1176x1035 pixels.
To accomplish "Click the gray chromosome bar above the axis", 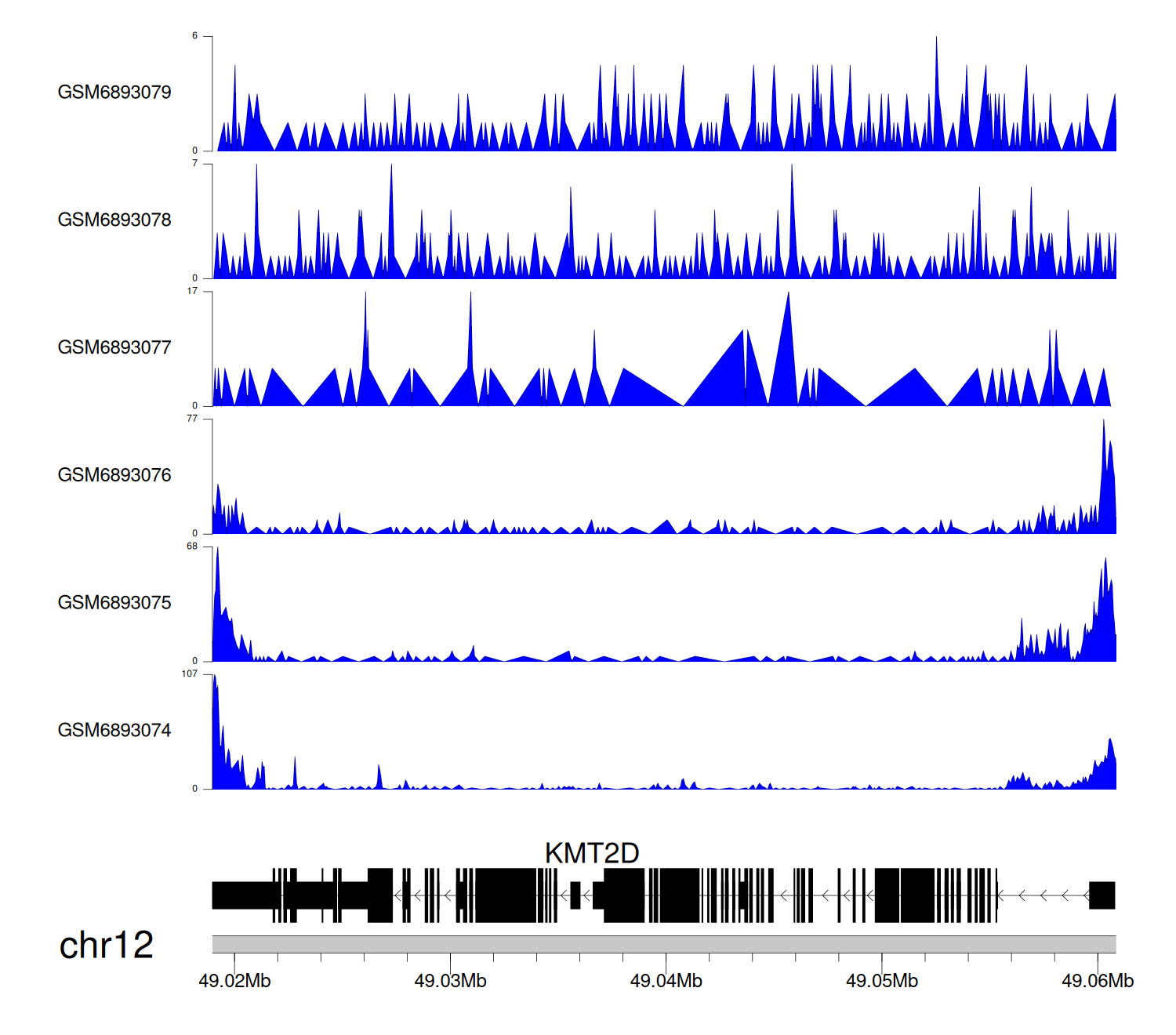I will pos(663,944).
